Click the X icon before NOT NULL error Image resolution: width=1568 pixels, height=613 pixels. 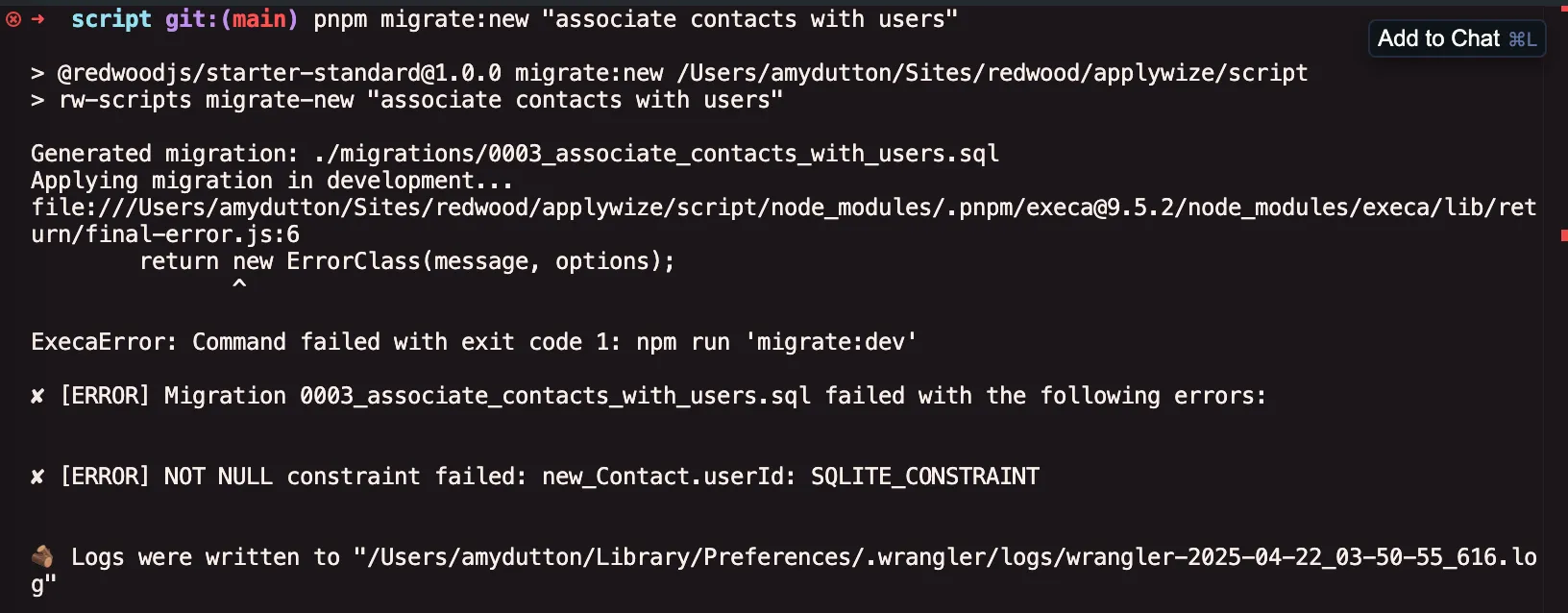pyautogui.click(x=37, y=477)
